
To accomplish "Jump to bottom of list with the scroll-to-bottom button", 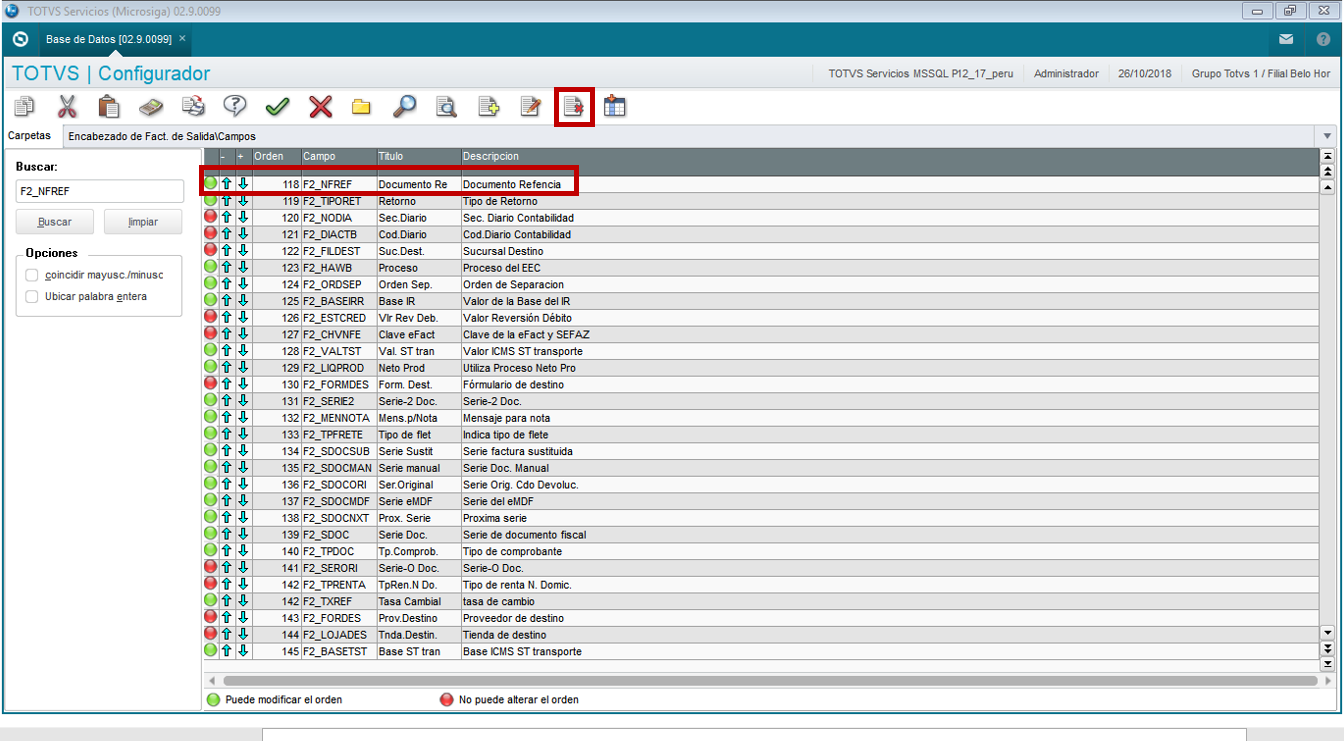I will coord(1328,664).
